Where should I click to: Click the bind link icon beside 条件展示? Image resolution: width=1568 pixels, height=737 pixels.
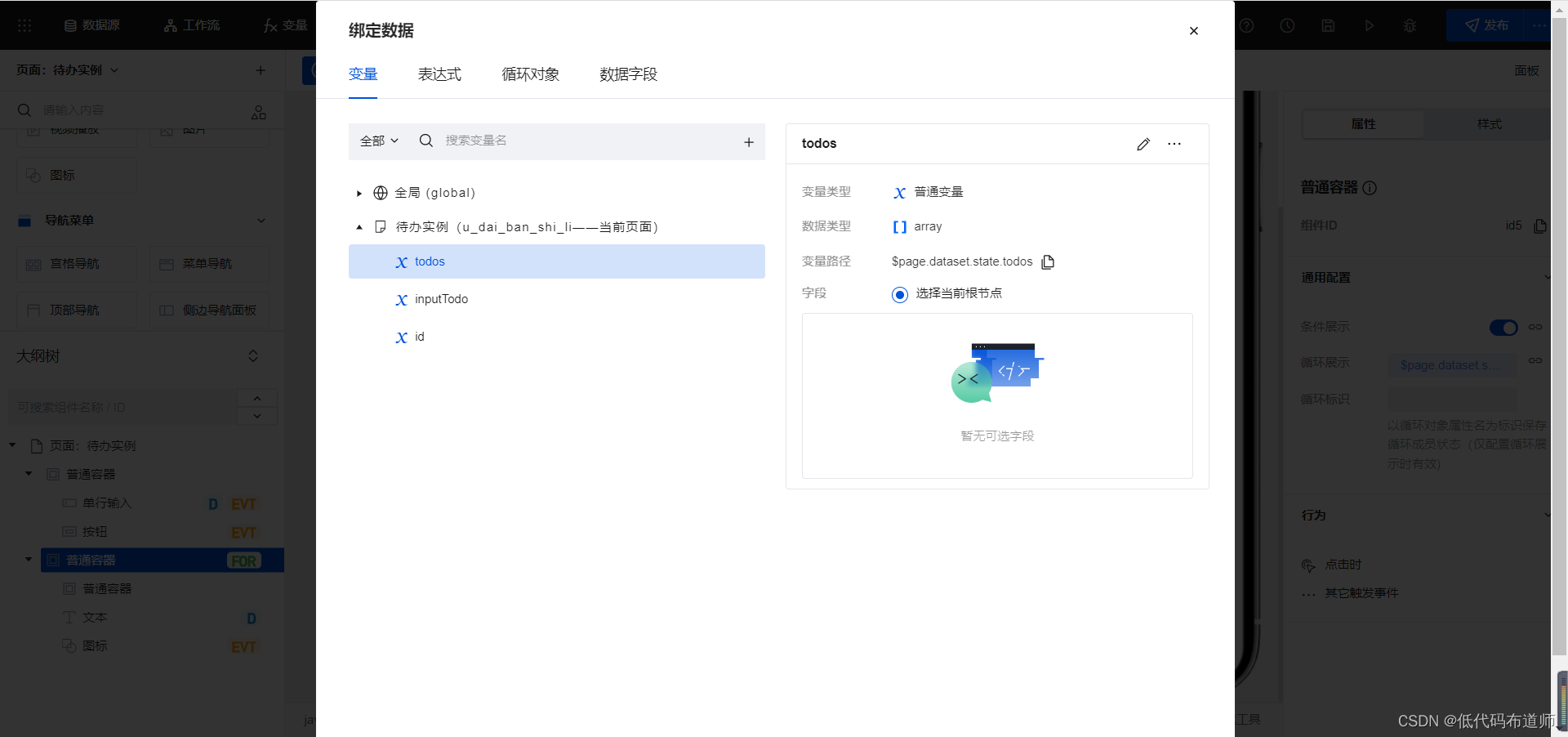[x=1535, y=327]
